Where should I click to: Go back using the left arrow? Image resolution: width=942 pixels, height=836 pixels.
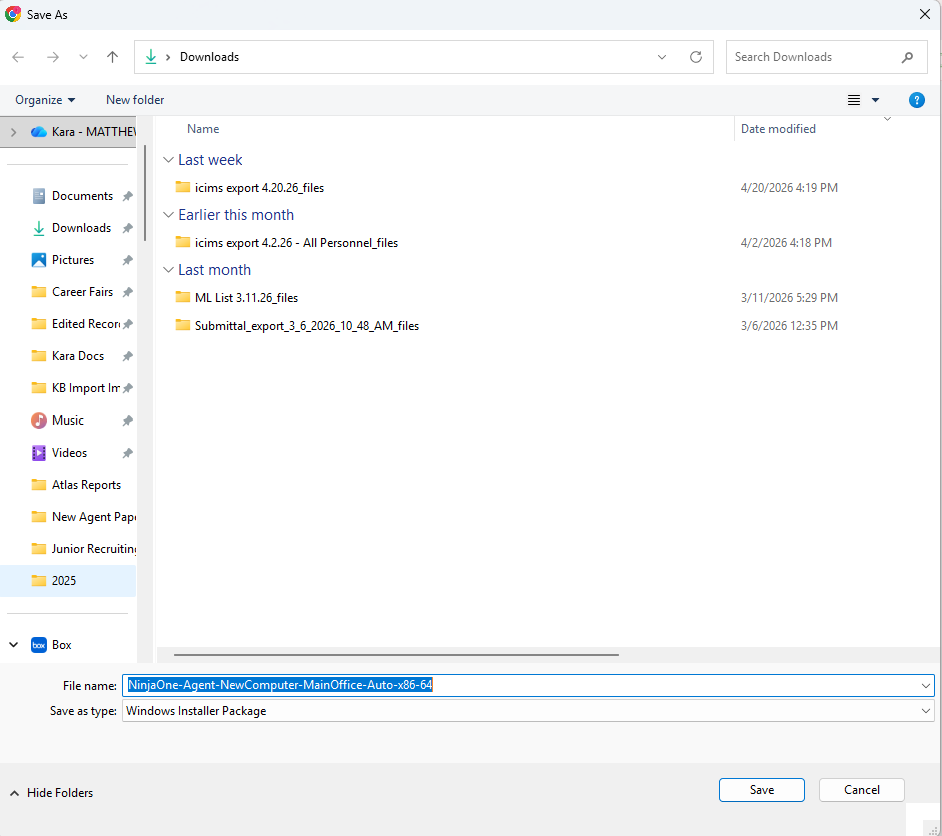(18, 57)
